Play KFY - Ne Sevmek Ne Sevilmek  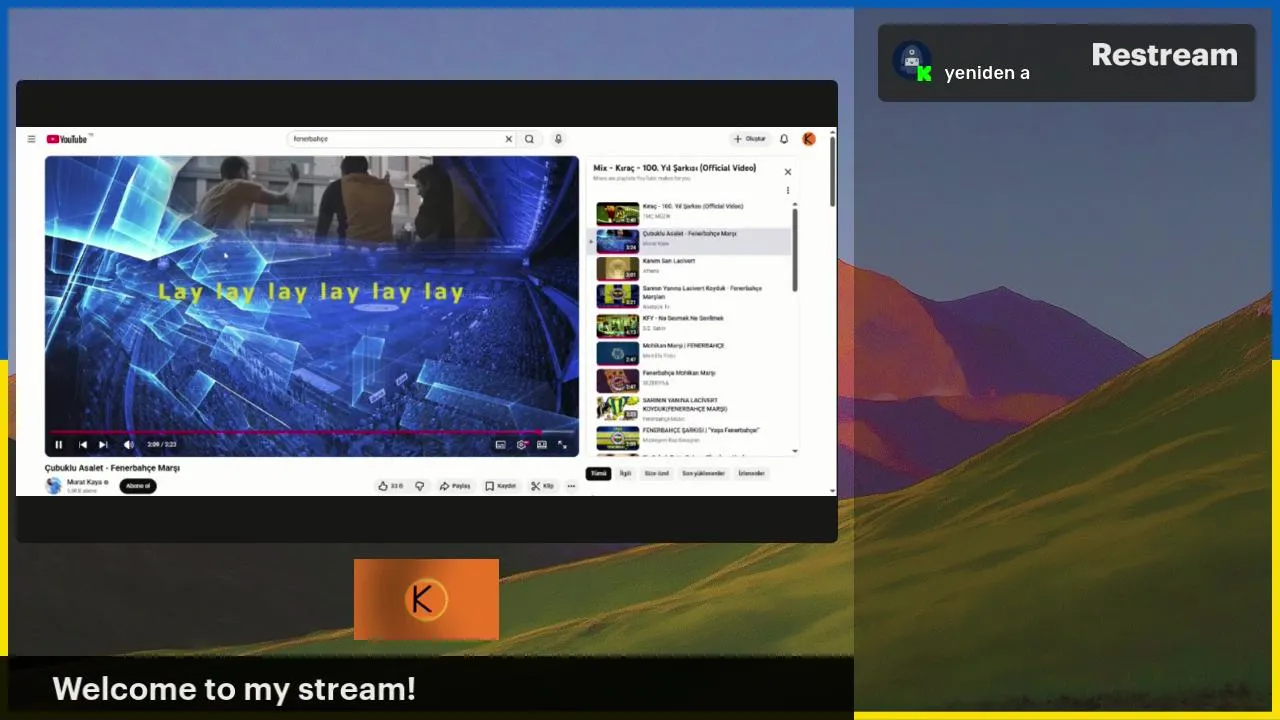coord(690,325)
